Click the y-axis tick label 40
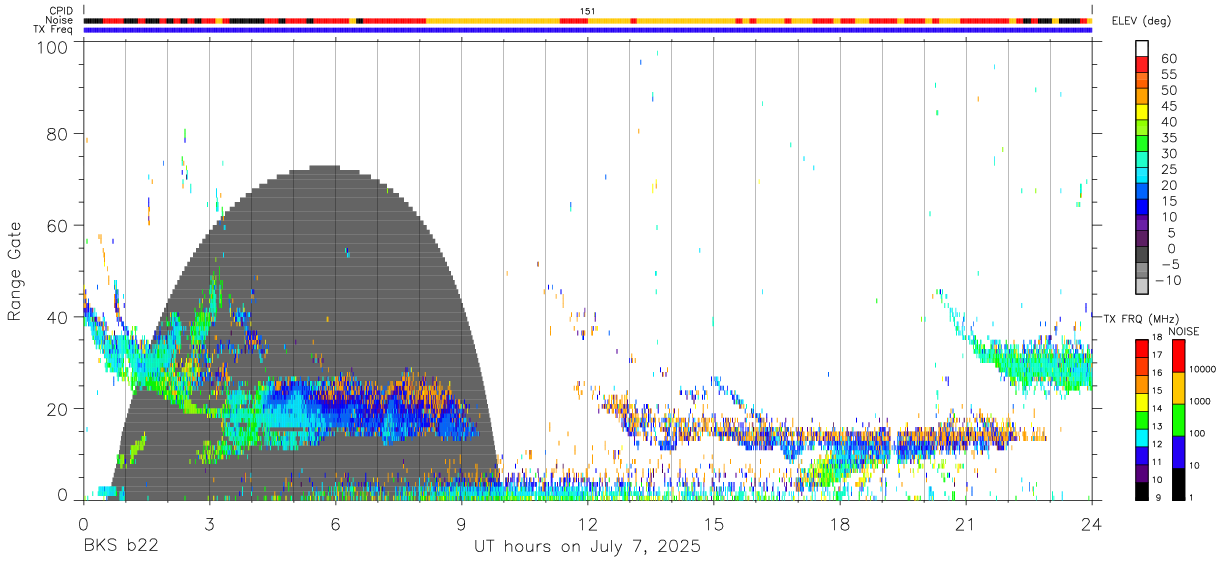The height and width of the screenshot is (567, 1228). click(x=58, y=317)
